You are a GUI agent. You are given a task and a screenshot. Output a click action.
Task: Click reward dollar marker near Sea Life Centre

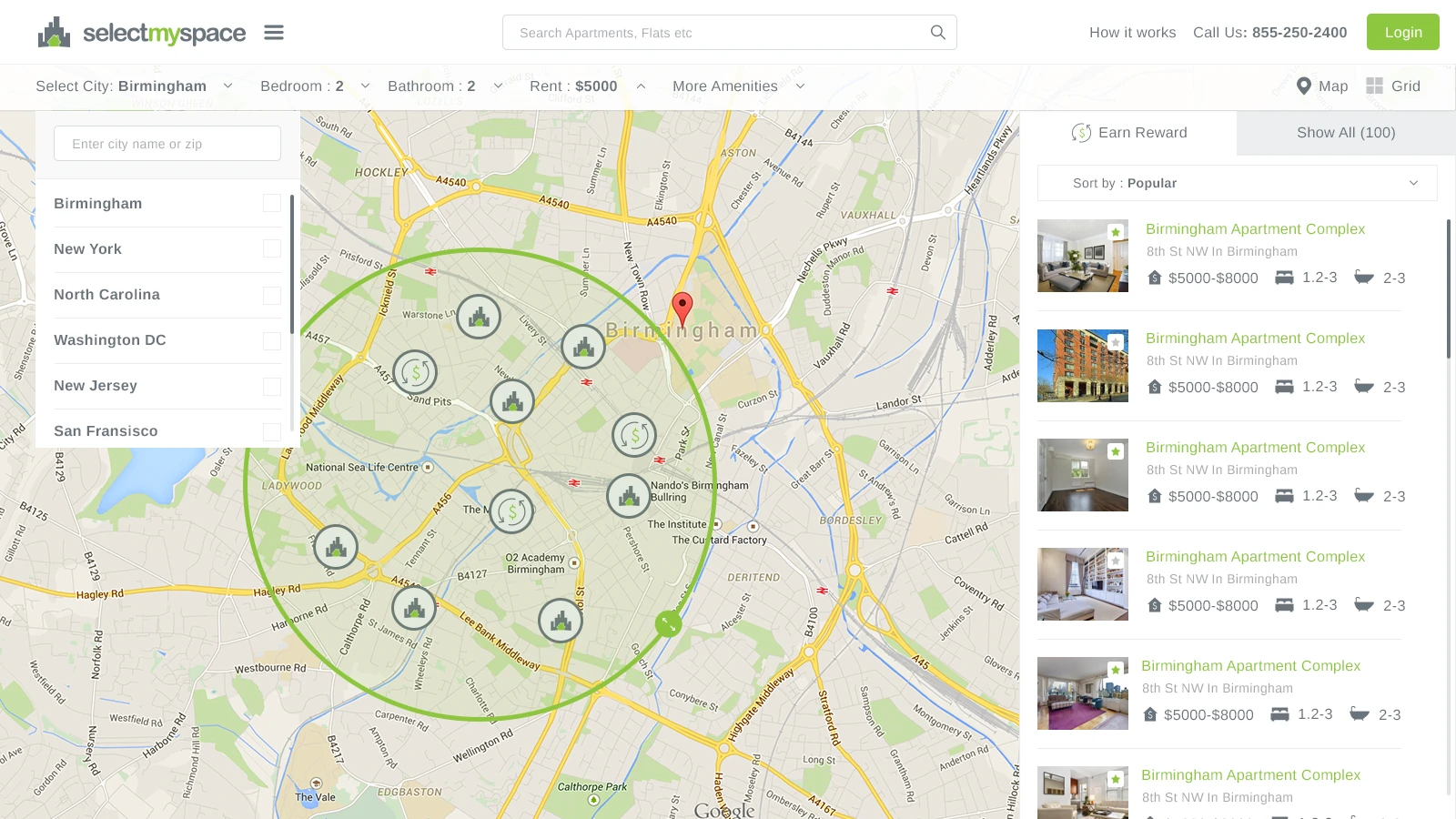click(511, 511)
